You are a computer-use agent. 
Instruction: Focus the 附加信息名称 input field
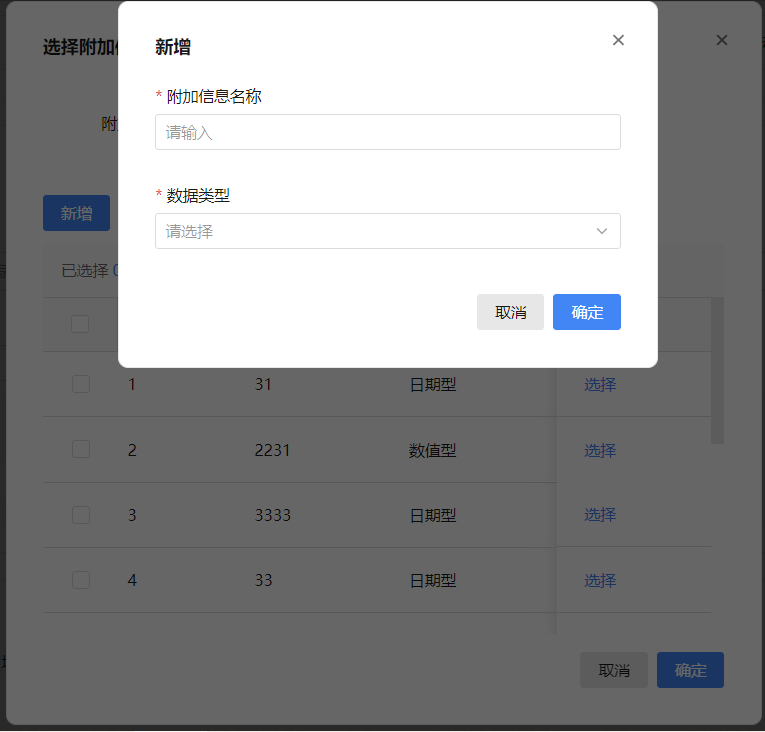[387, 132]
